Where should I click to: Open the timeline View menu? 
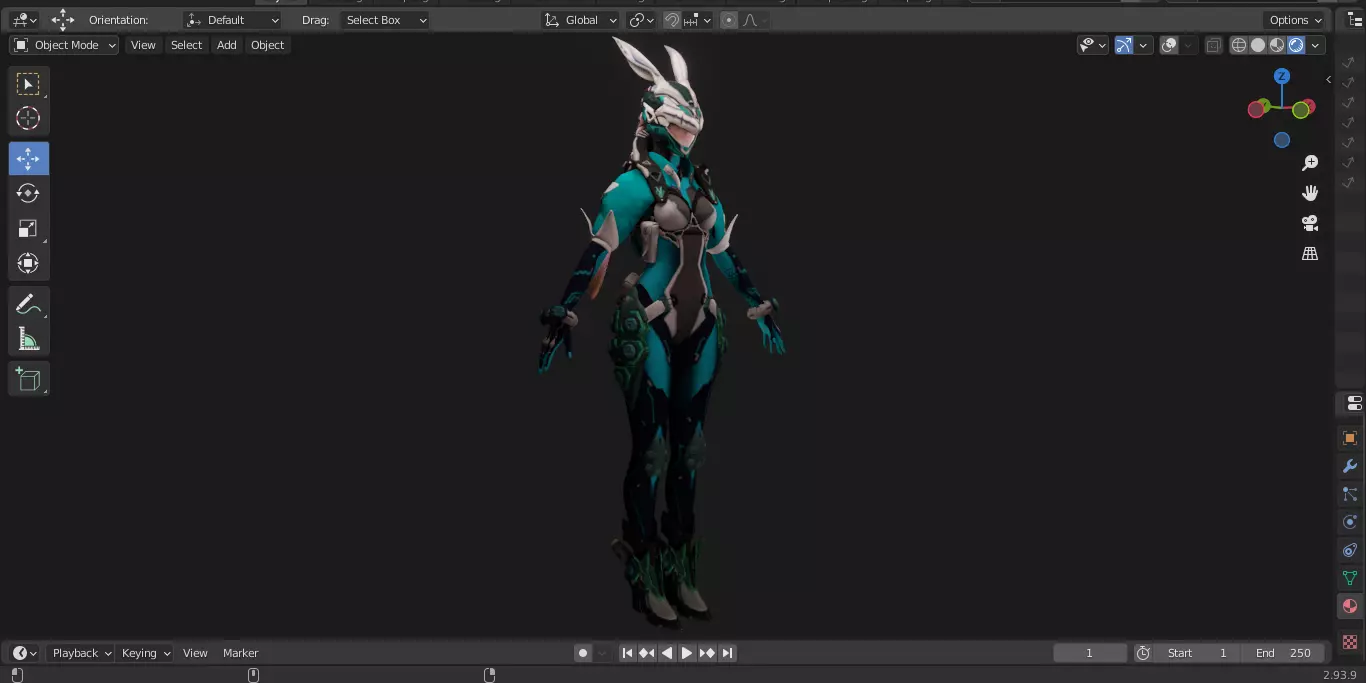coord(195,653)
